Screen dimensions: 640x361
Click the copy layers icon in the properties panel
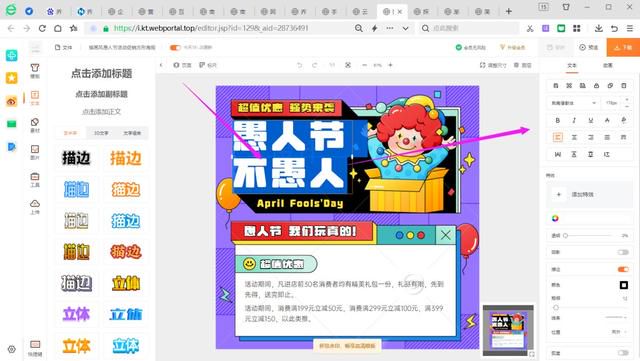610,85
